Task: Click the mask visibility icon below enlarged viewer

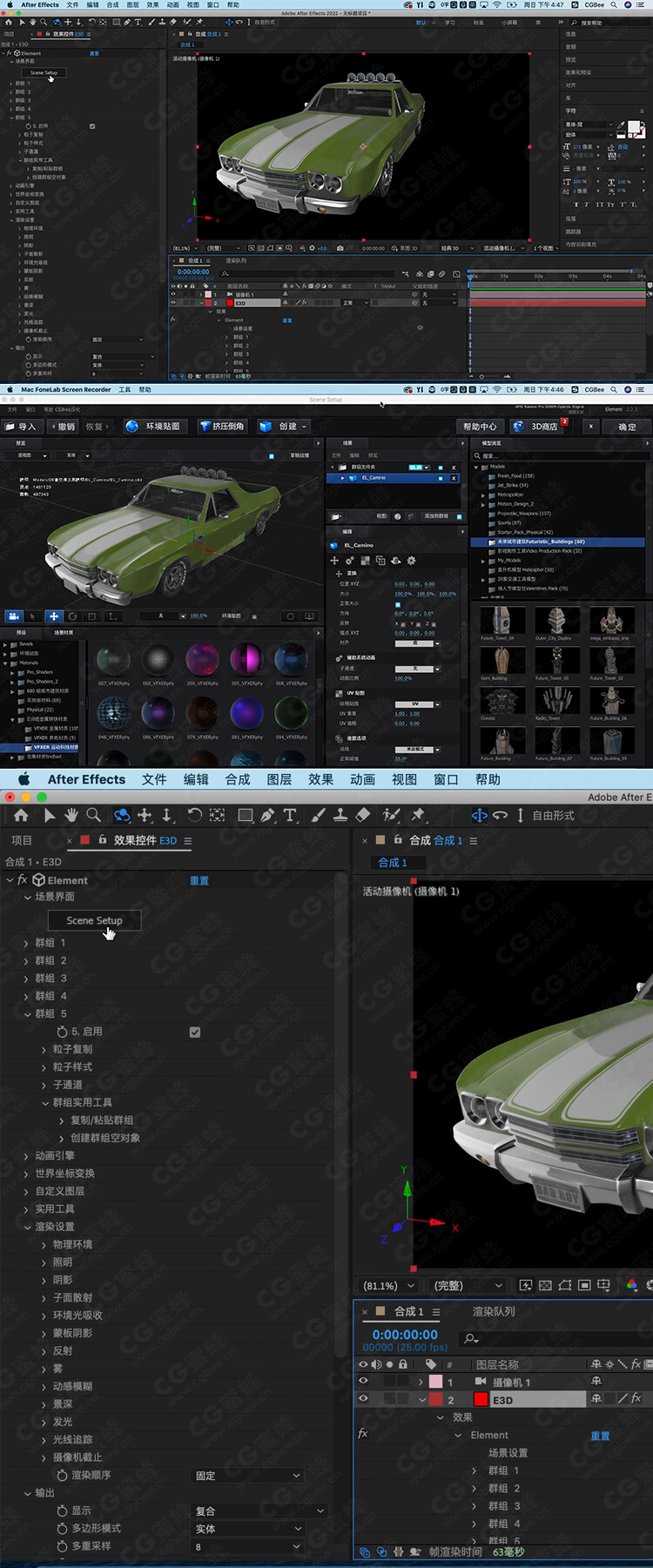Action: pos(565,1285)
